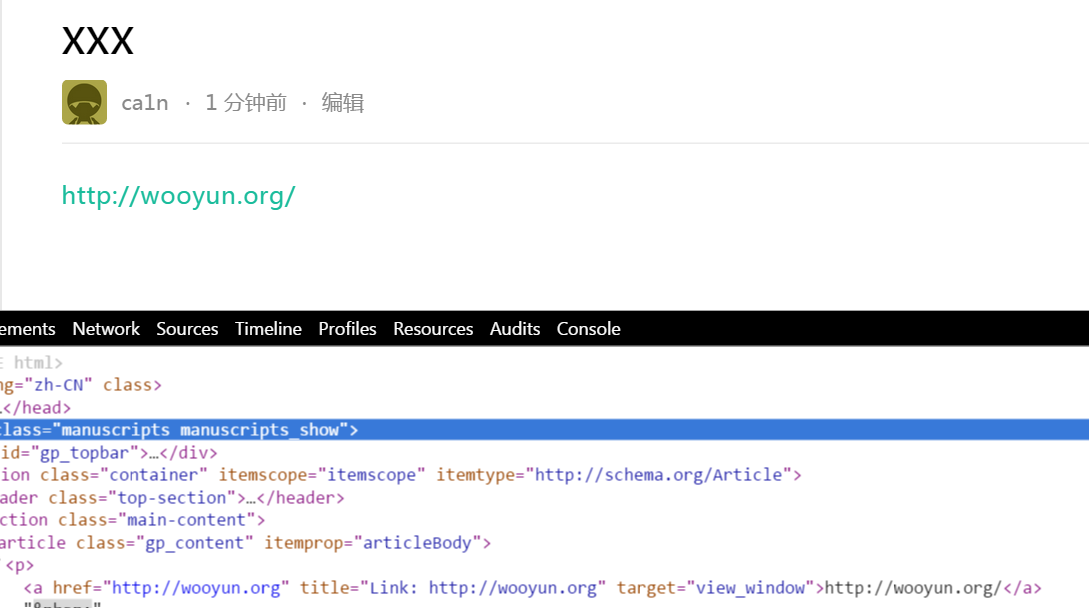Screen dimensions: 1089x608
Task: Click the itemtype http://schema.org/Article value
Action: [x=658, y=475]
